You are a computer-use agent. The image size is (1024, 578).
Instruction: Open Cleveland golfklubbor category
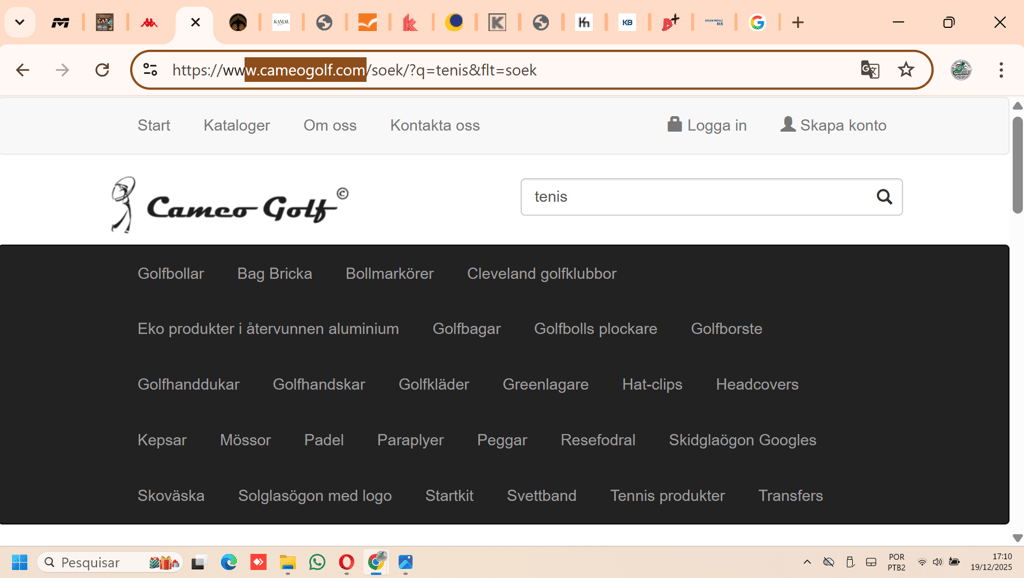541,274
